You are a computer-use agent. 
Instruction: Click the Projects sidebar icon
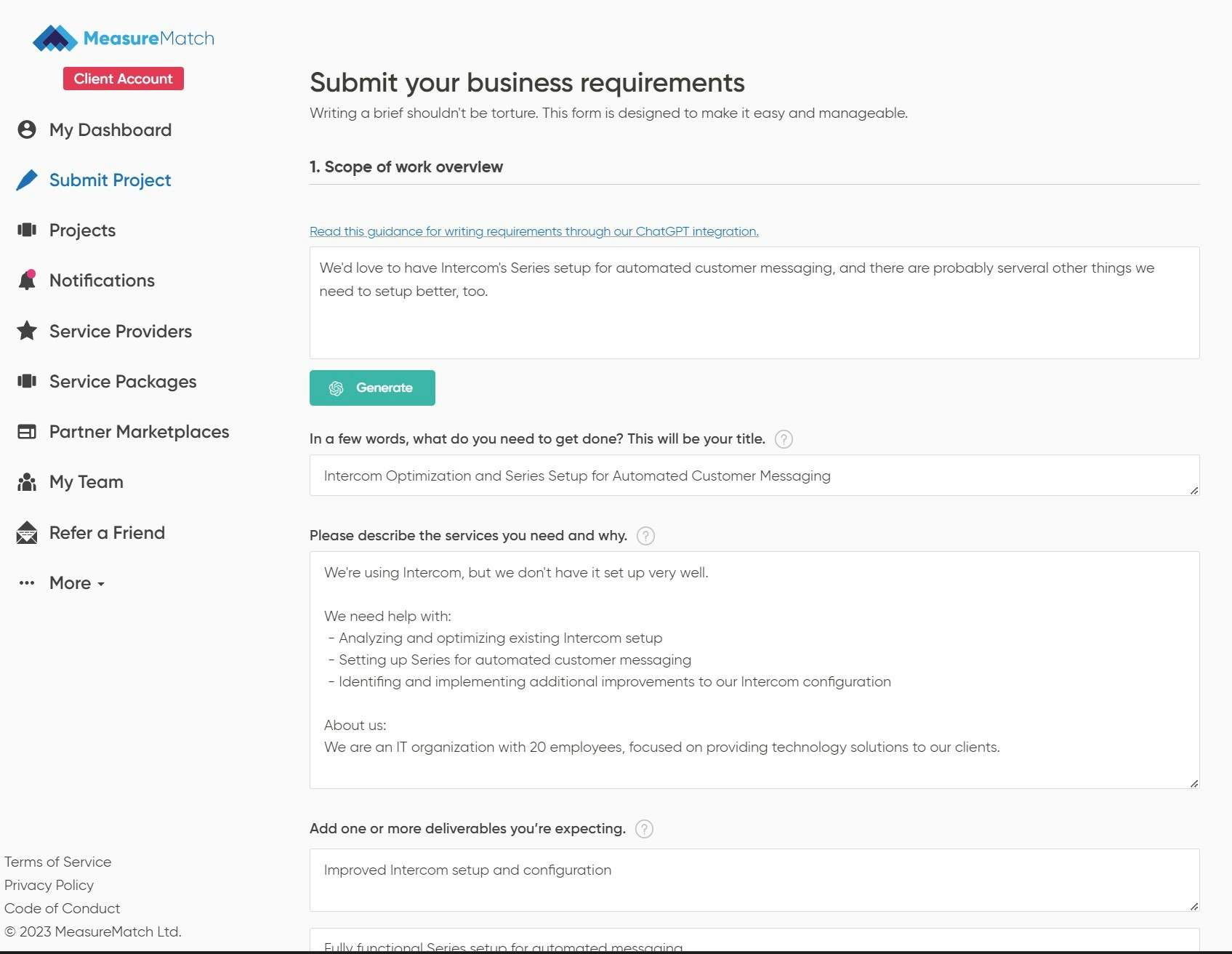tap(27, 230)
